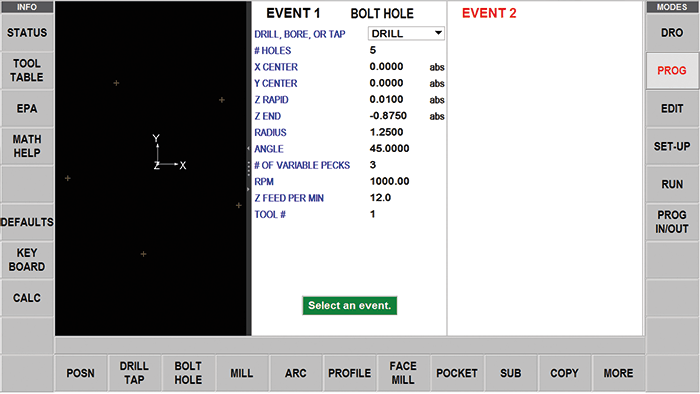Switch to DRO mode

pos(672,33)
